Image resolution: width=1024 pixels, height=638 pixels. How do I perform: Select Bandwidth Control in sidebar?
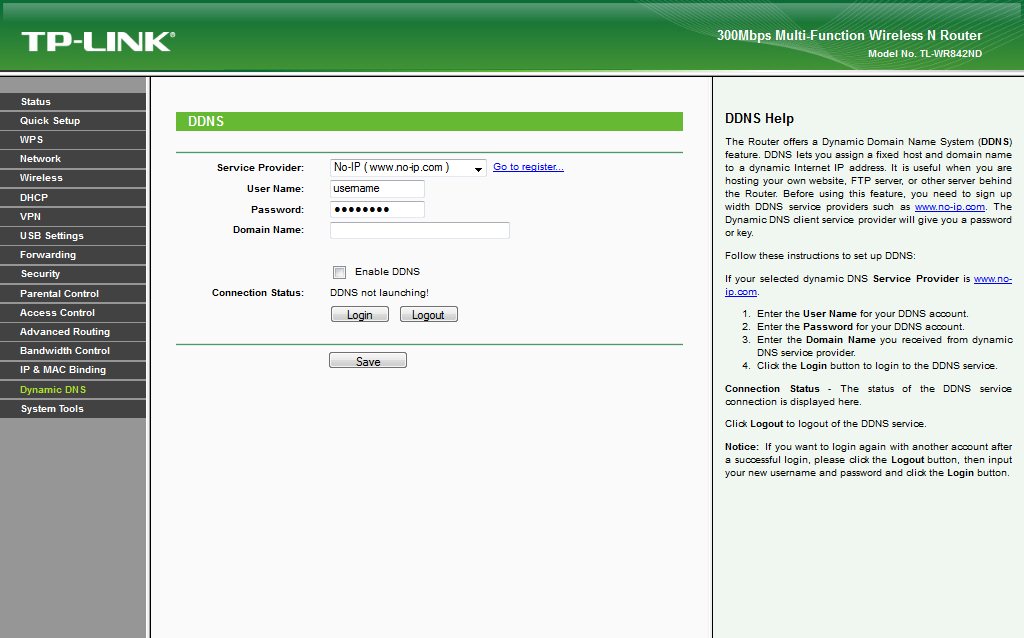click(x=65, y=351)
